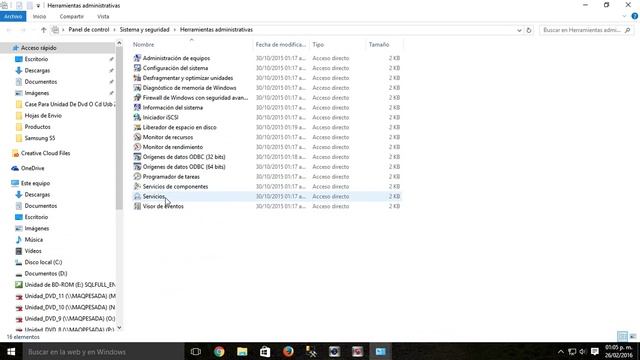
Task: Select Desfragmentar y optimizar unidades icon
Action: tap(137, 78)
